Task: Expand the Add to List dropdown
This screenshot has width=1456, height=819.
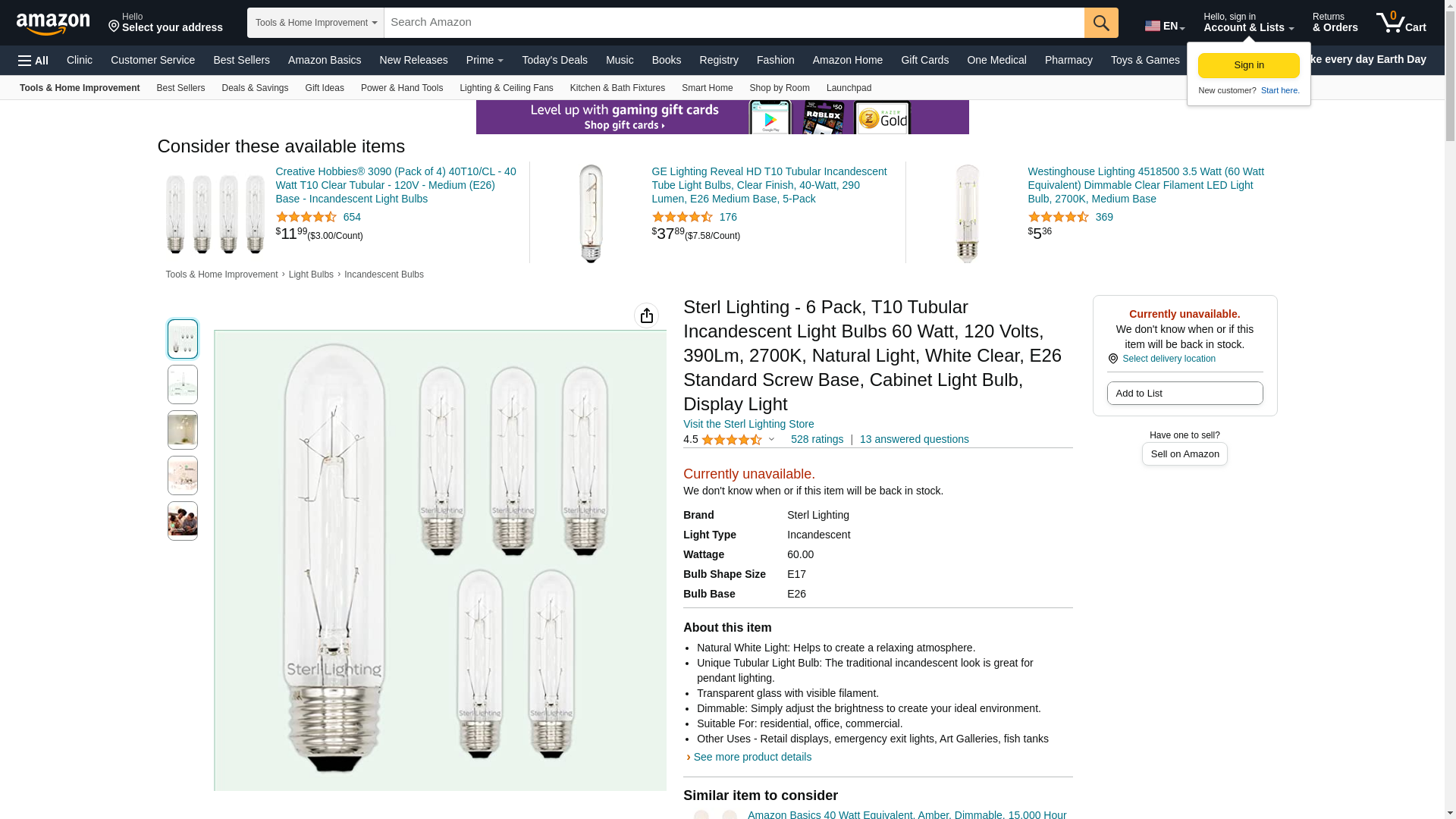Action: [1185, 394]
